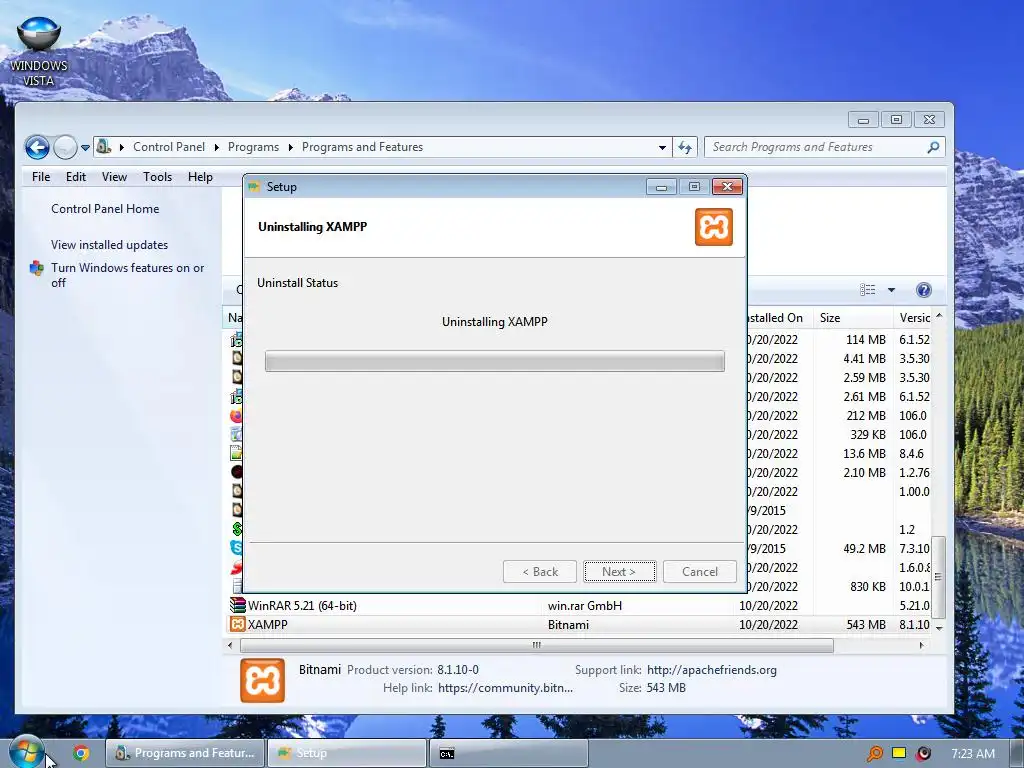Sort by the Size column header
The image size is (1024, 768).
(853, 318)
